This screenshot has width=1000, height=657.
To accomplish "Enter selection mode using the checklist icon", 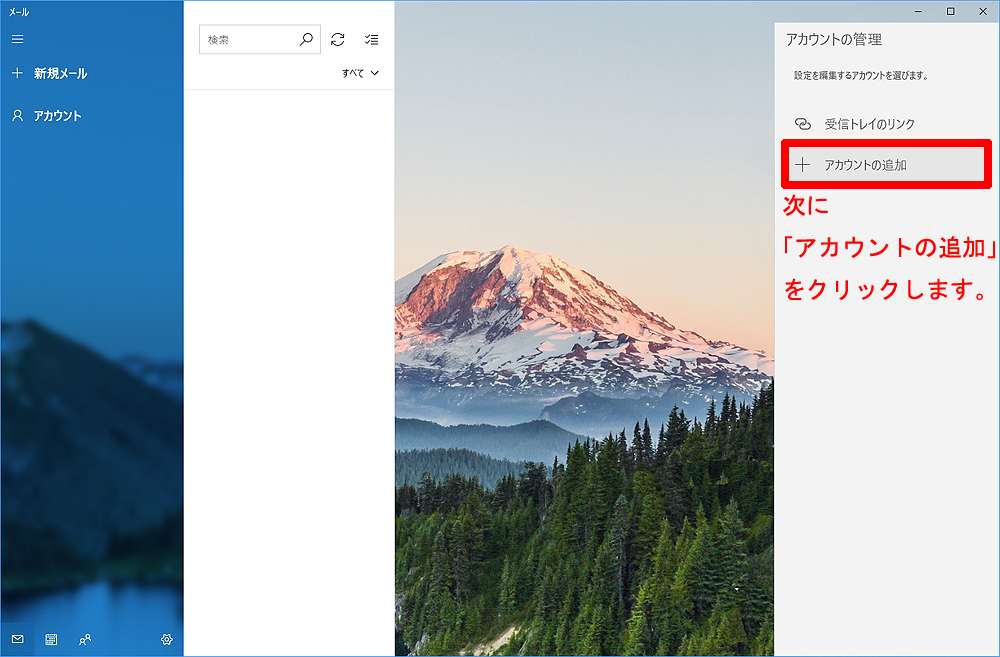I will coord(372,40).
